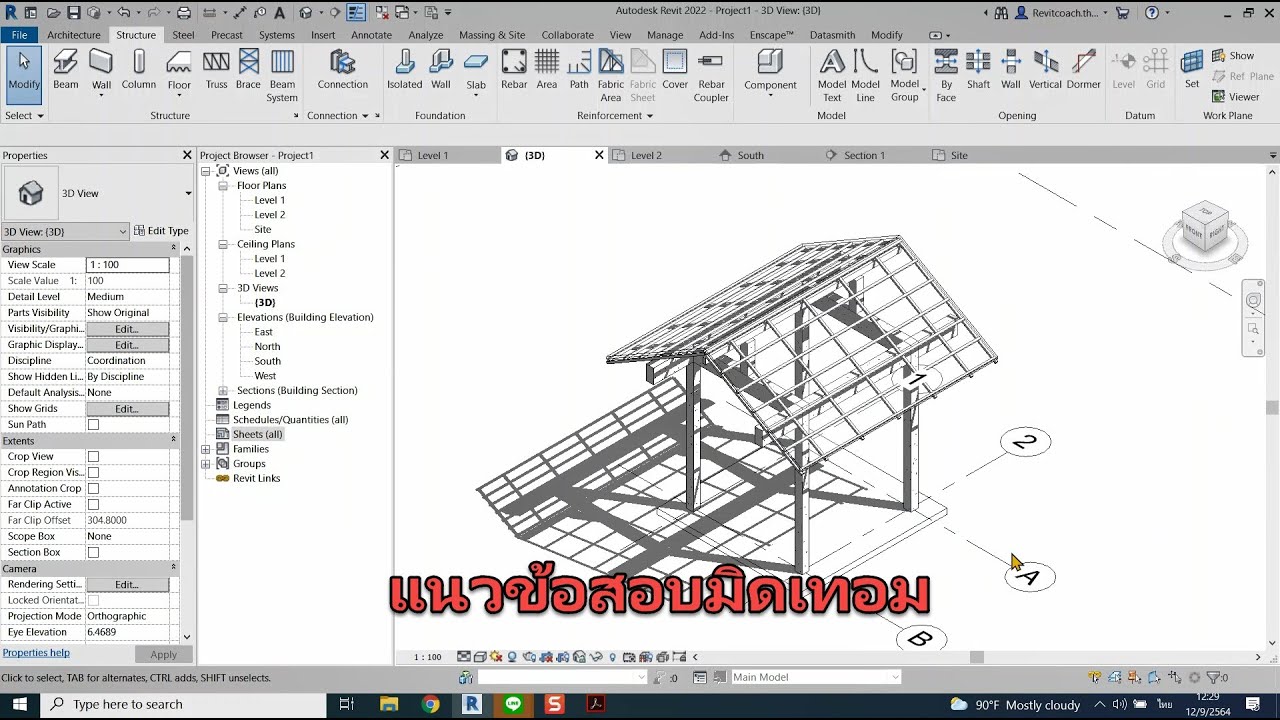This screenshot has width=1280, height=720.
Task: Select the Isolated foundation tool
Action: point(405,71)
